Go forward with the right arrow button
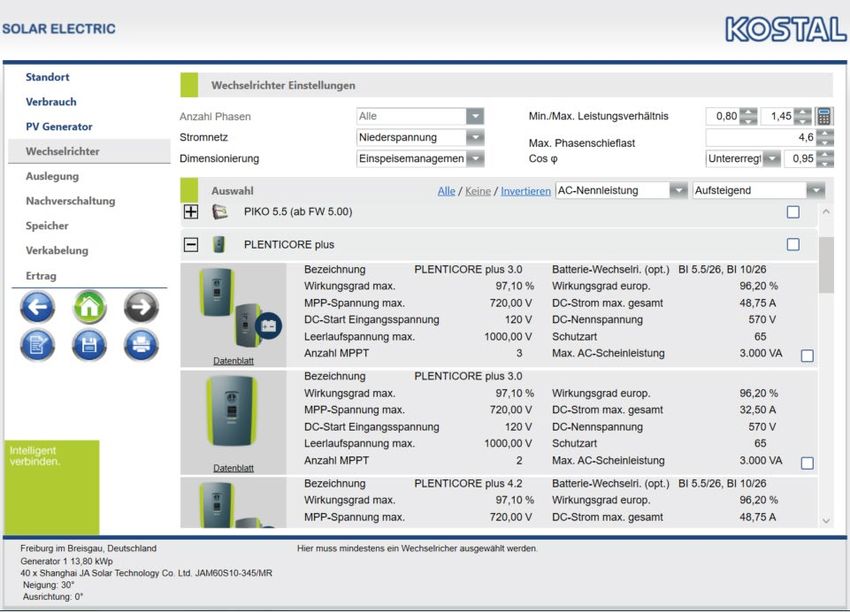850x613 pixels. 141,307
